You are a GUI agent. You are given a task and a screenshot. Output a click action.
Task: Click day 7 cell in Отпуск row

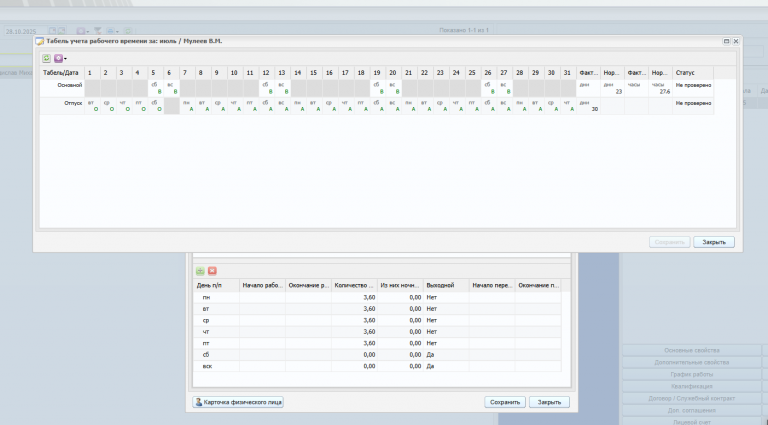click(x=188, y=106)
